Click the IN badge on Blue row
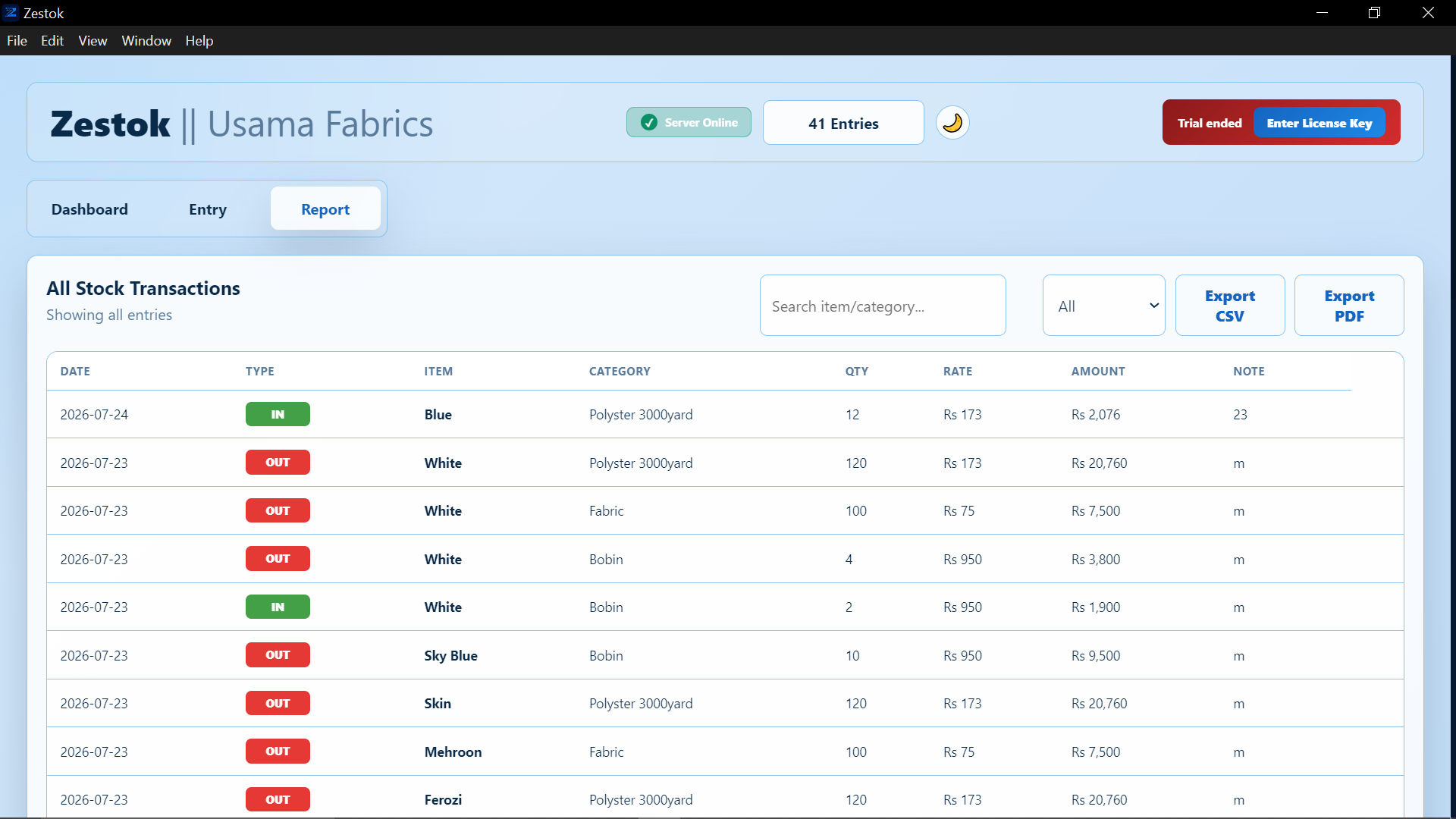The height and width of the screenshot is (819, 1456). [278, 414]
